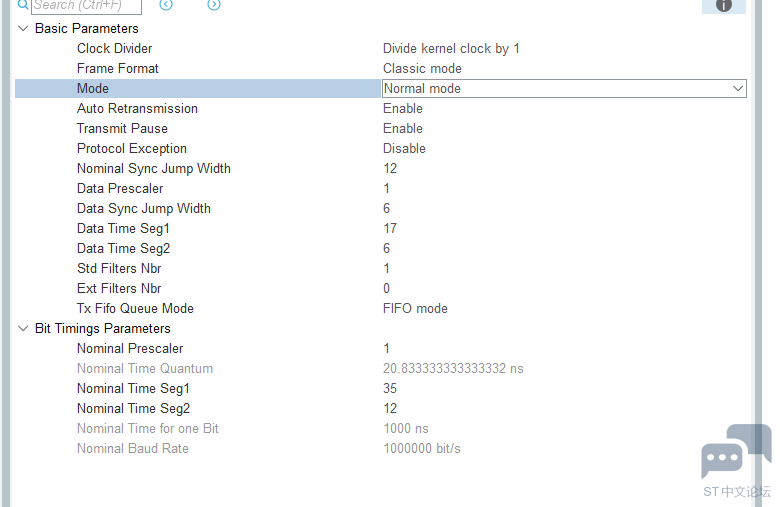Click Data Time Seg2 value 6
Viewport: 780px width, 507px height.
(x=387, y=248)
